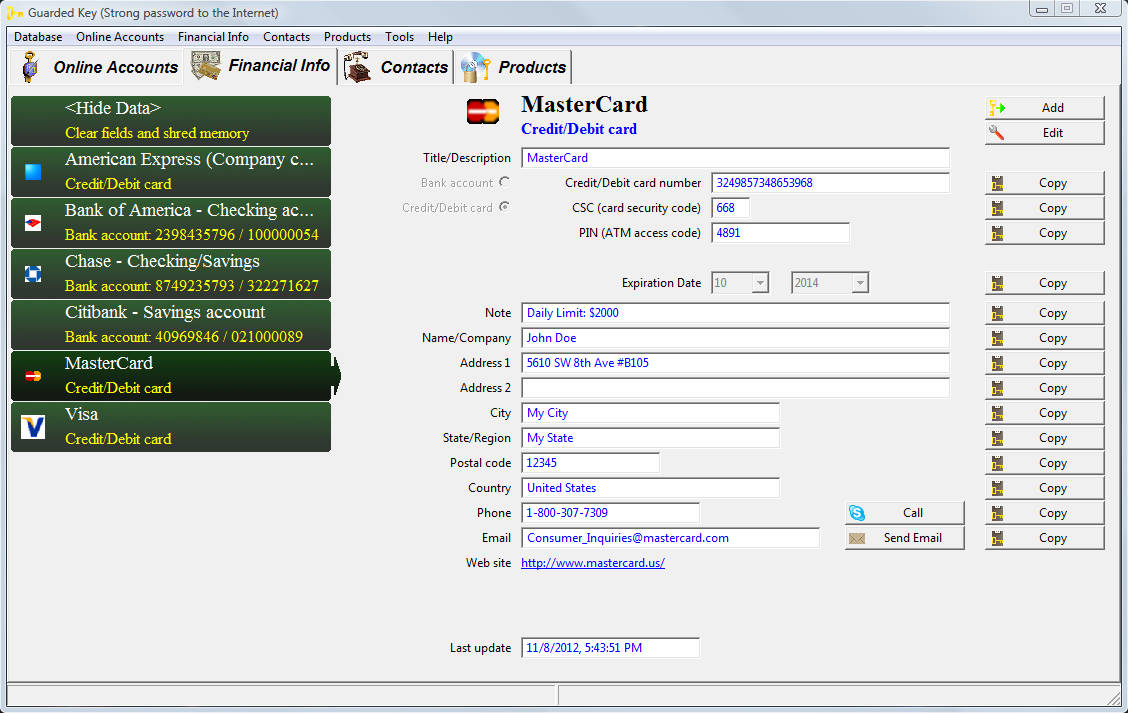Click the empty Address 2 field

coord(735,388)
